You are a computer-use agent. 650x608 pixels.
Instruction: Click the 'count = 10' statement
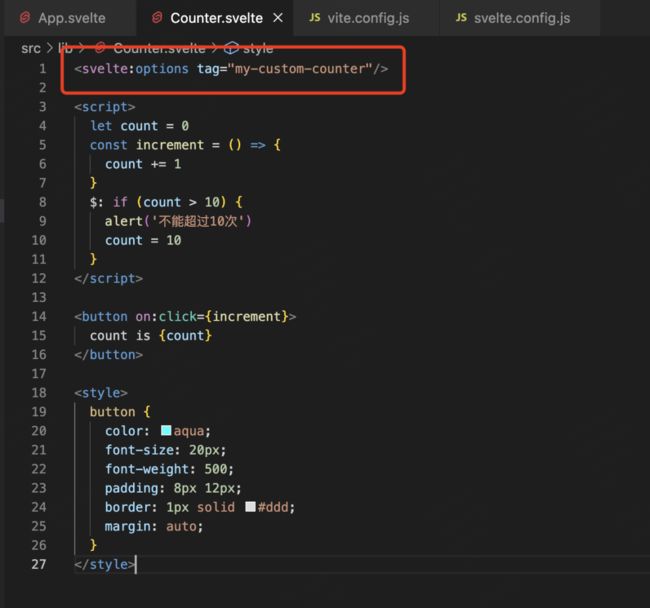point(143,240)
